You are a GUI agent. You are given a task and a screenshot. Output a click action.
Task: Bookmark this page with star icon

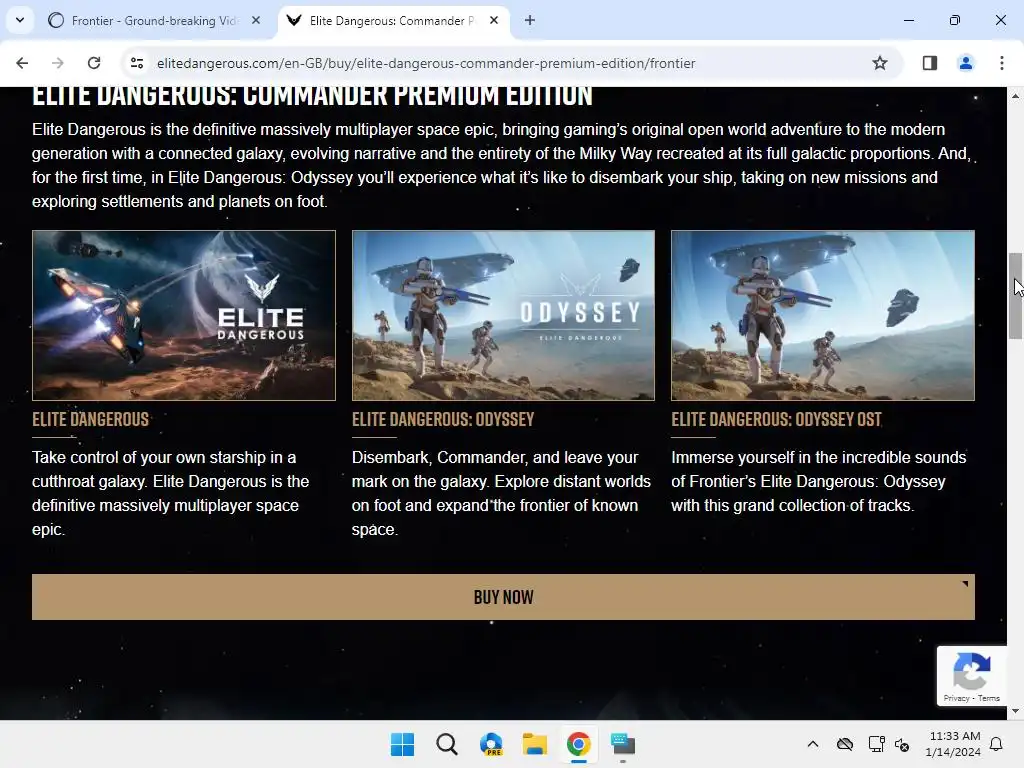[x=880, y=63]
